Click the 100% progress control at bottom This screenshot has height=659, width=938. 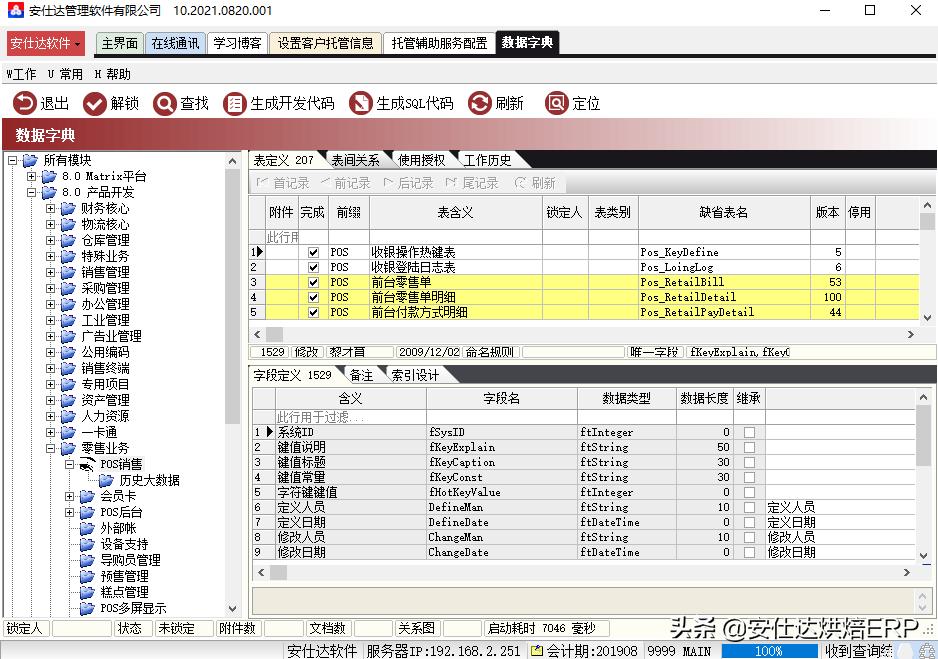769,650
